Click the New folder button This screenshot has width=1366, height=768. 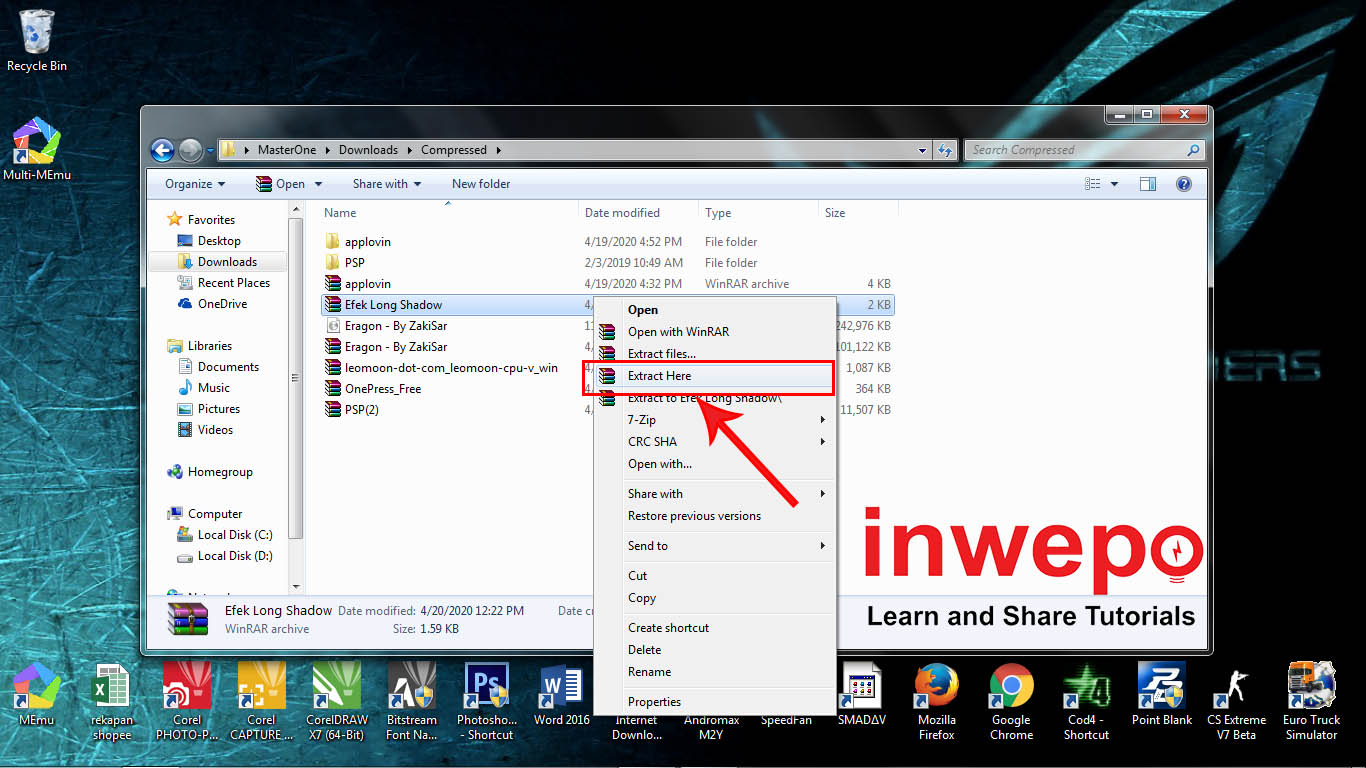(481, 184)
